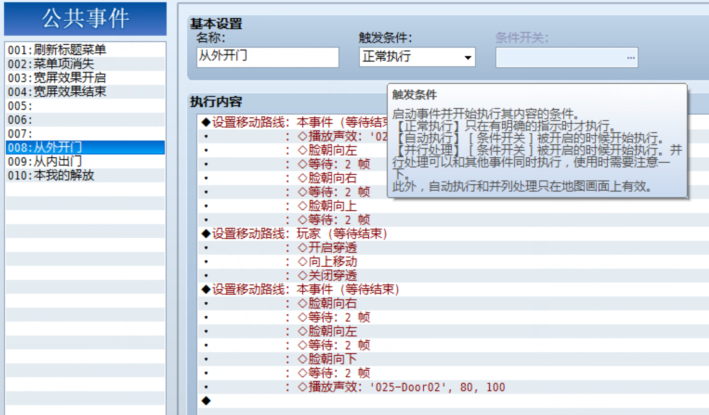Open the 触发条件 dropdown arrow
Image resolution: width=709 pixels, height=415 pixels.
(x=468, y=57)
